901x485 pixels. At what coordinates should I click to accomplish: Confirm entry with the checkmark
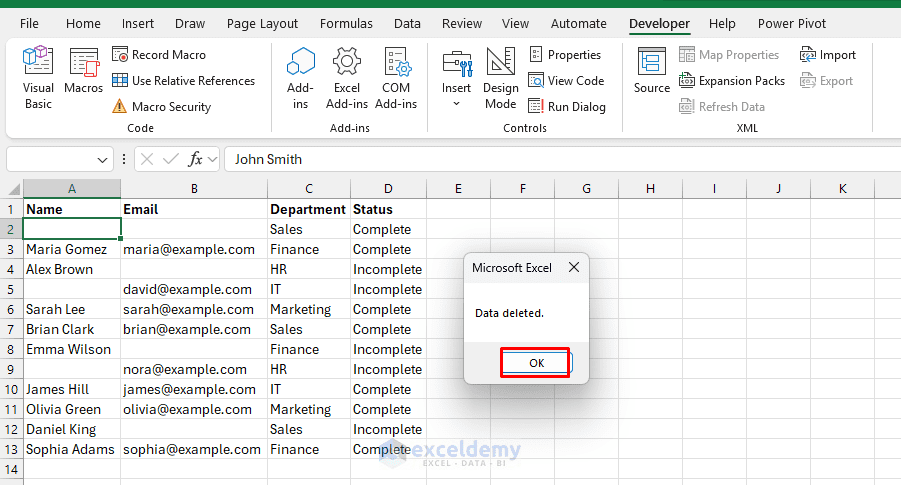click(171, 159)
